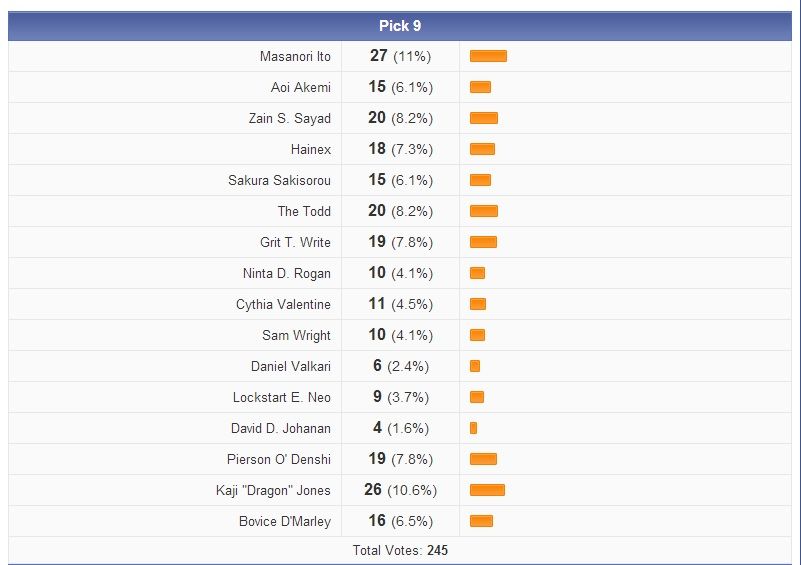The image size is (801, 565).
Task: Select the Aoi Akemi name
Action: (x=300, y=88)
